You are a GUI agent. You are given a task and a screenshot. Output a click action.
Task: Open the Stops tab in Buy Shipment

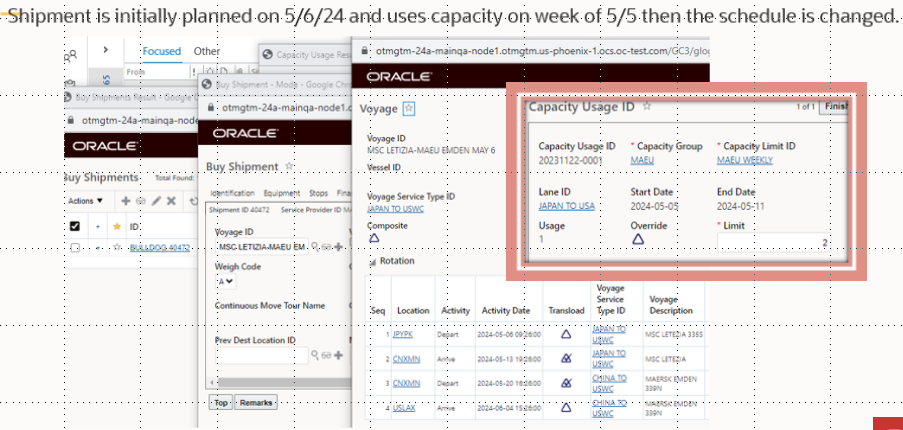(318, 193)
